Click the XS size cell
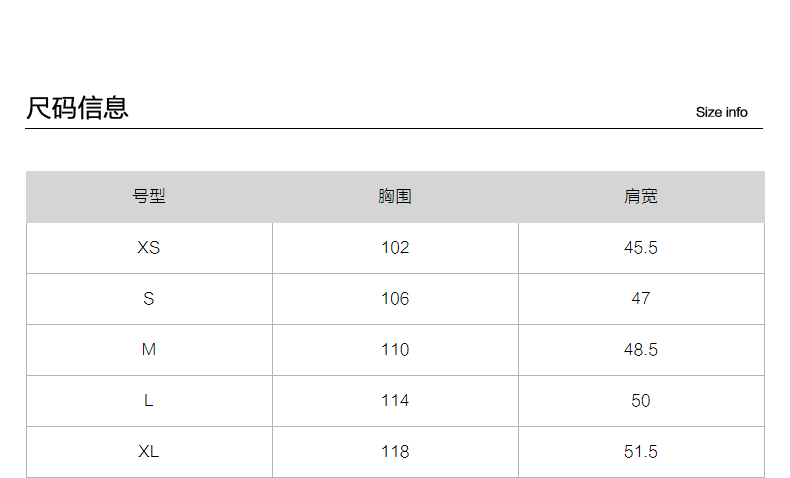 click(x=149, y=248)
